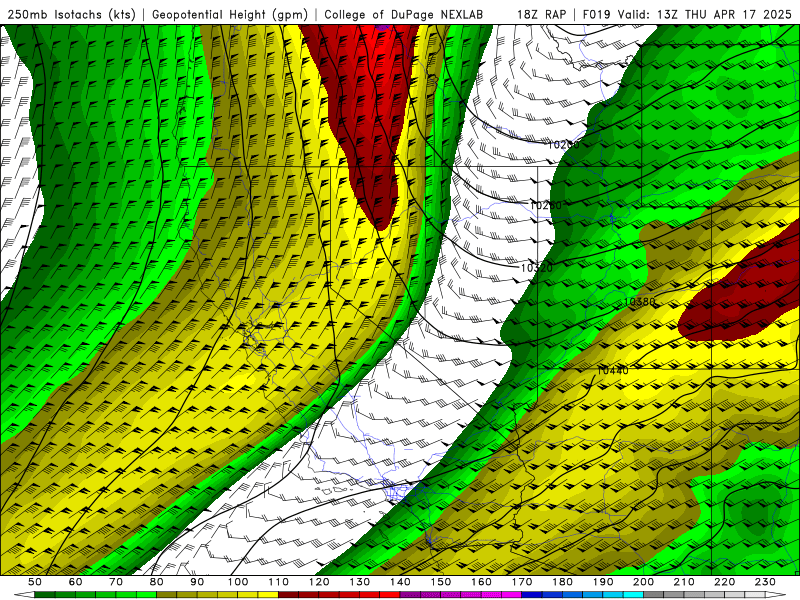Select the gray swatch right of 200
The width and height of the screenshot is (800, 600).
pyautogui.click(x=654, y=595)
